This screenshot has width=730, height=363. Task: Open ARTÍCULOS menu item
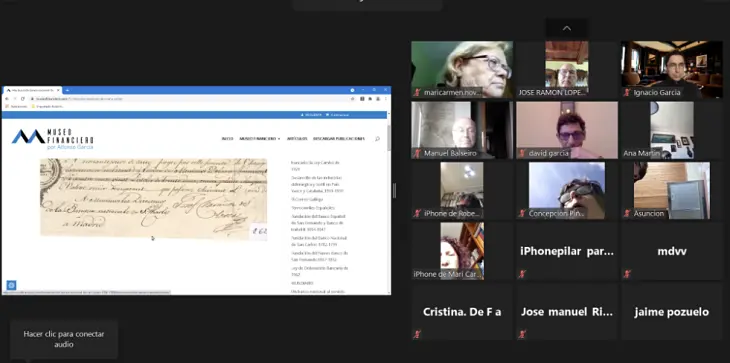(x=297, y=139)
